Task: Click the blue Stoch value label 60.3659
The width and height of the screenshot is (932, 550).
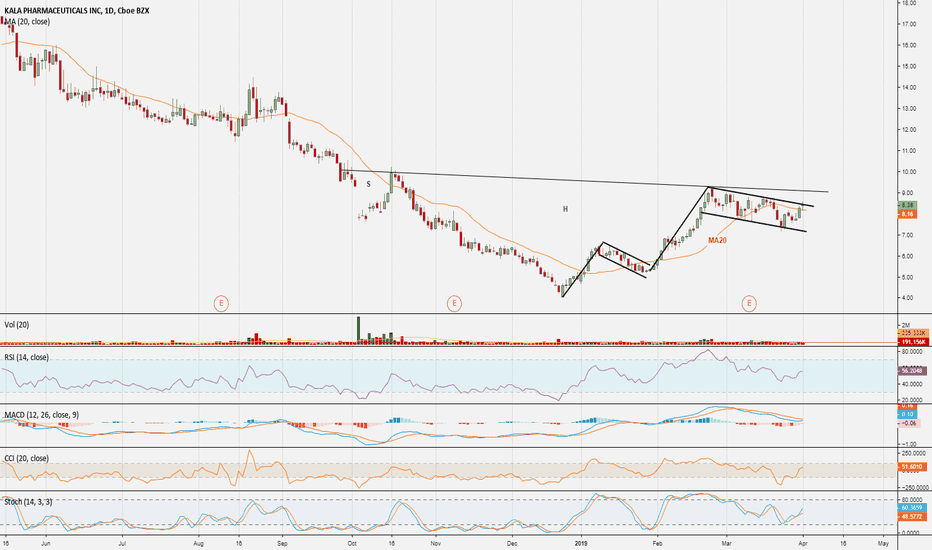Action: coord(912,508)
